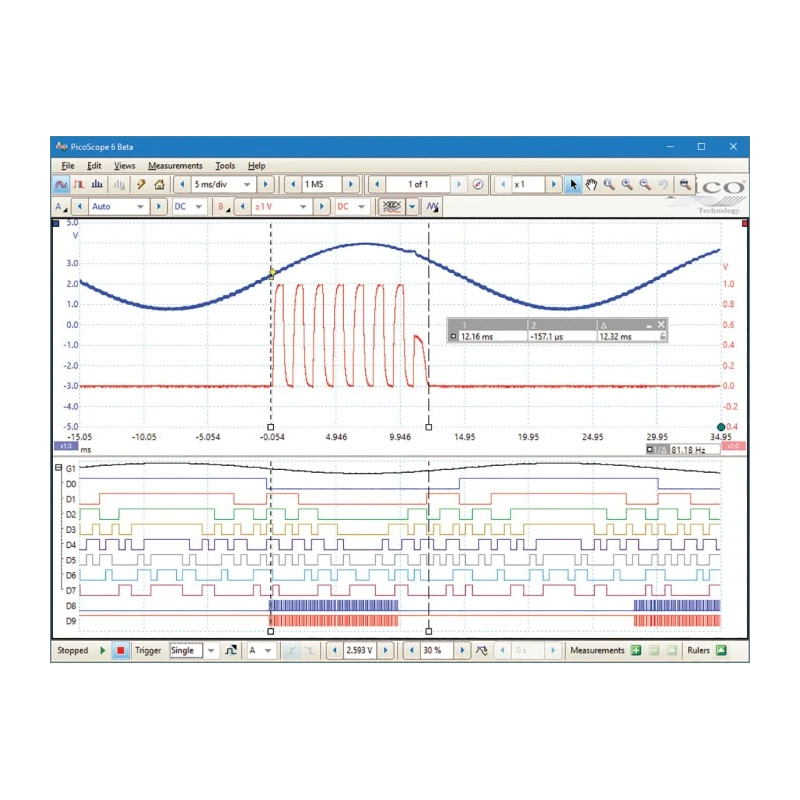Click the Add Measurement green plus icon
This screenshot has height=800, width=800.
click(x=636, y=651)
